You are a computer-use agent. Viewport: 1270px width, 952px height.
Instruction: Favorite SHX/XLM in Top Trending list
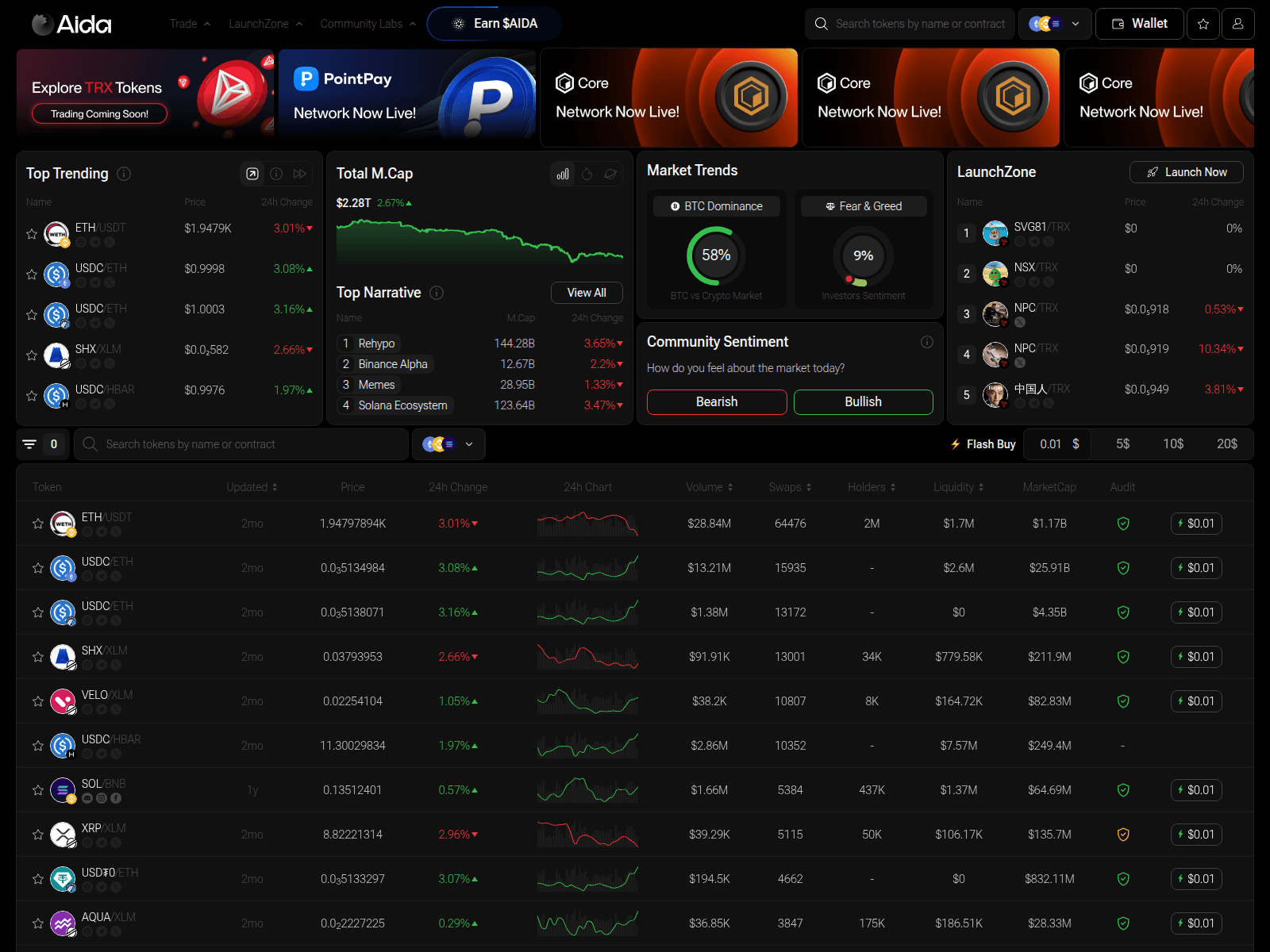coord(32,355)
